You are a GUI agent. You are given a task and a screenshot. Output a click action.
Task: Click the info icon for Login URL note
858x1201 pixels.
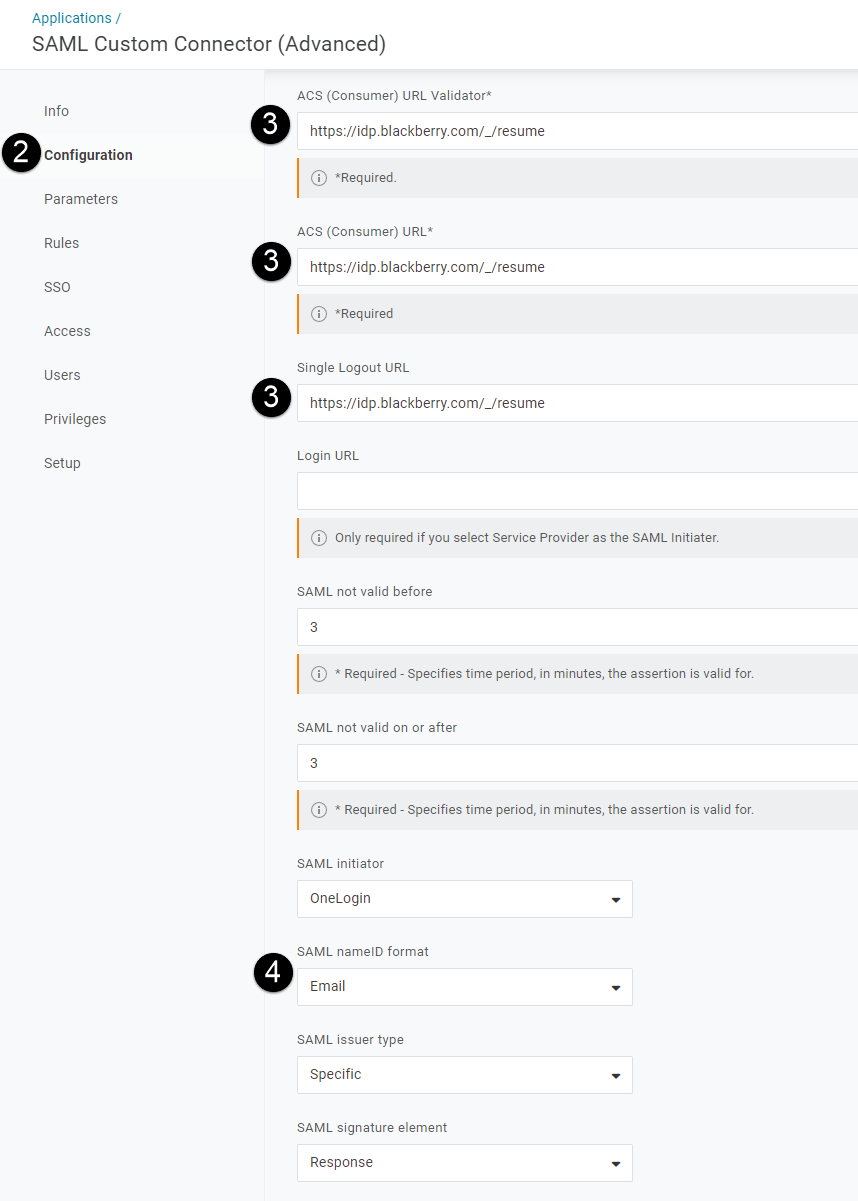tap(318, 537)
